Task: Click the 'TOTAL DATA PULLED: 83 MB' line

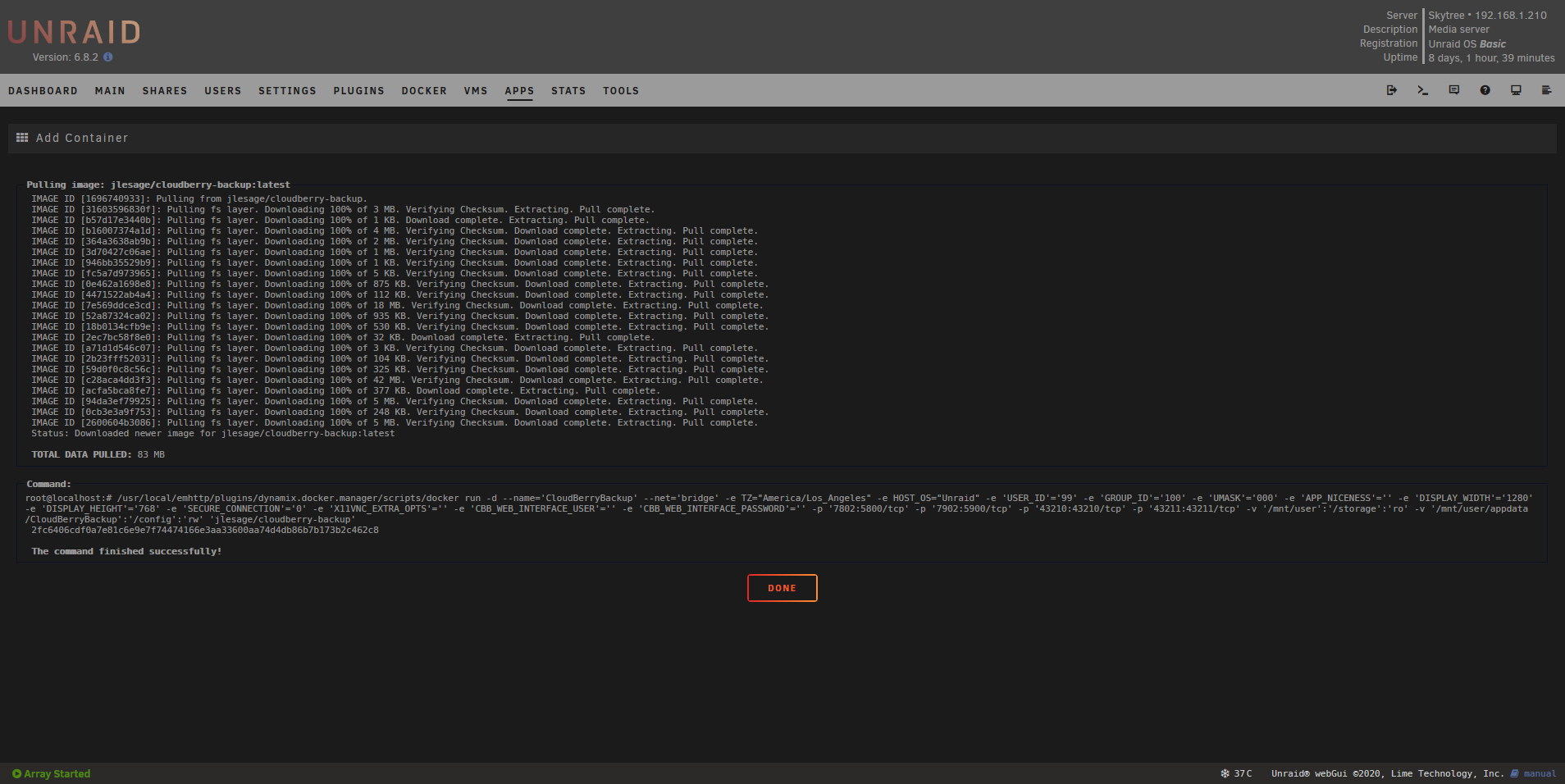Action: [x=98, y=454]
